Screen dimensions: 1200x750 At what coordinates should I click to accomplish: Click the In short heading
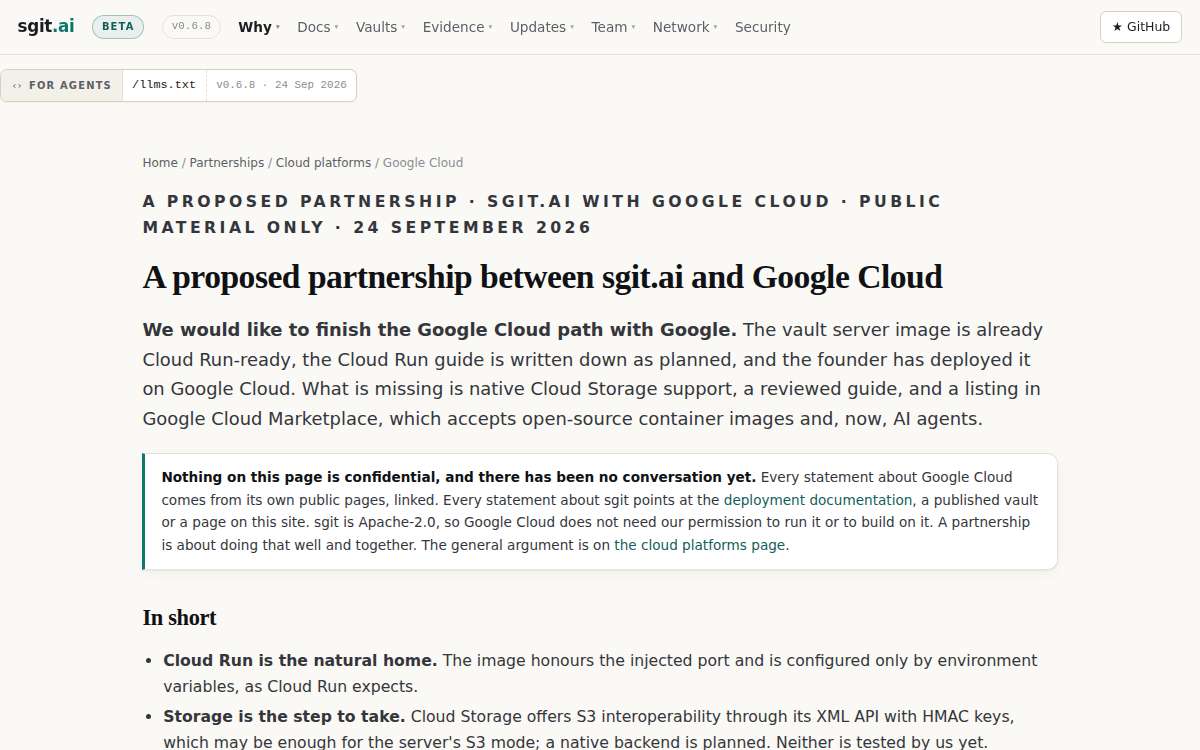(180, 618)
